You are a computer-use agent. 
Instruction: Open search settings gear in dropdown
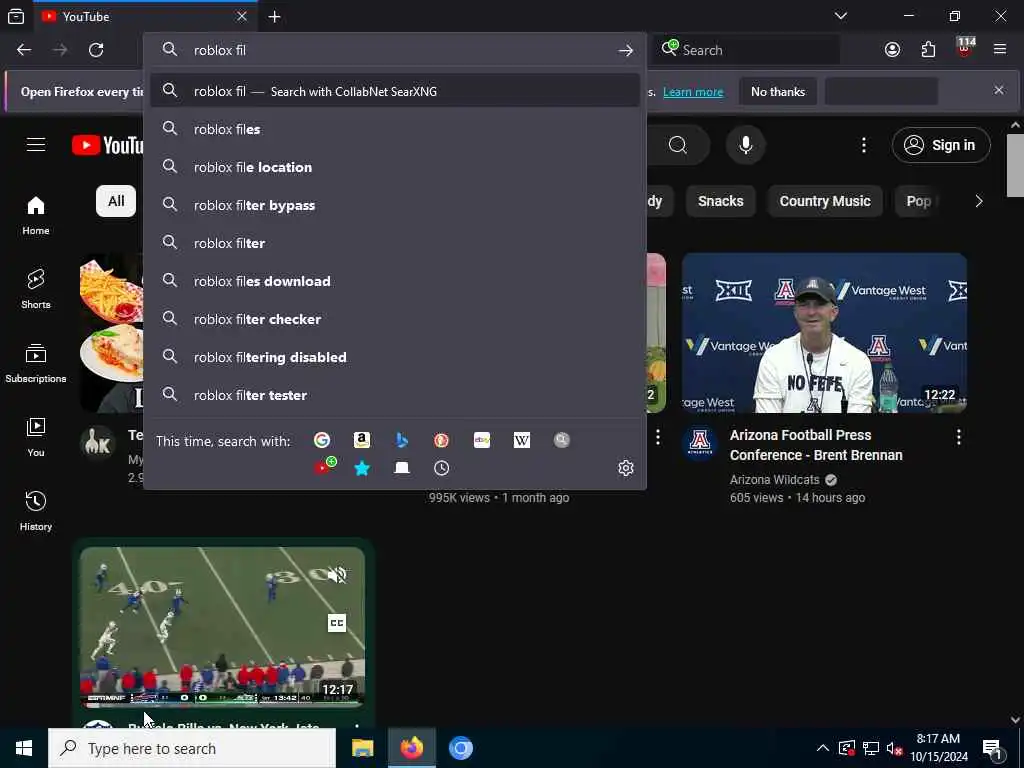click(626, 468)
